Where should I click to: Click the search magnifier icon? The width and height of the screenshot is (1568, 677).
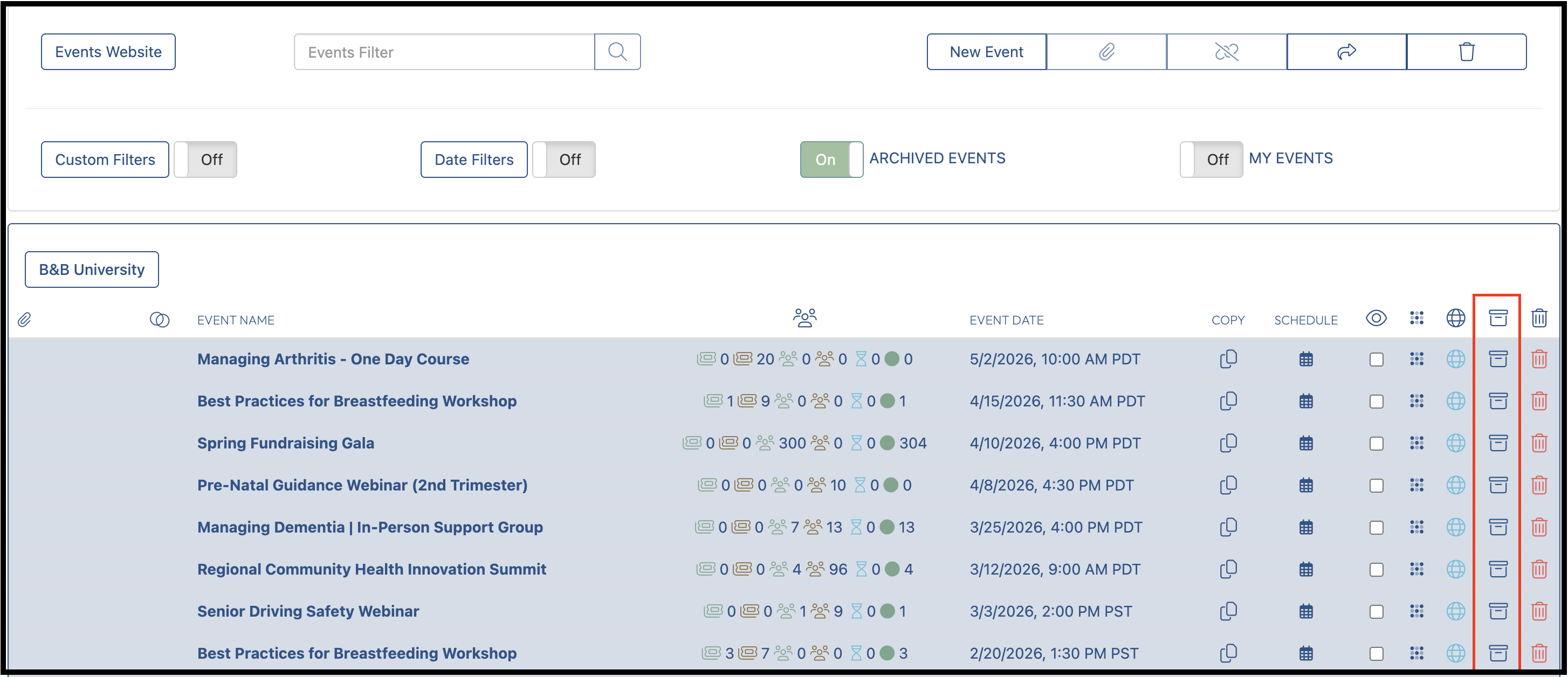click(617, 52)
